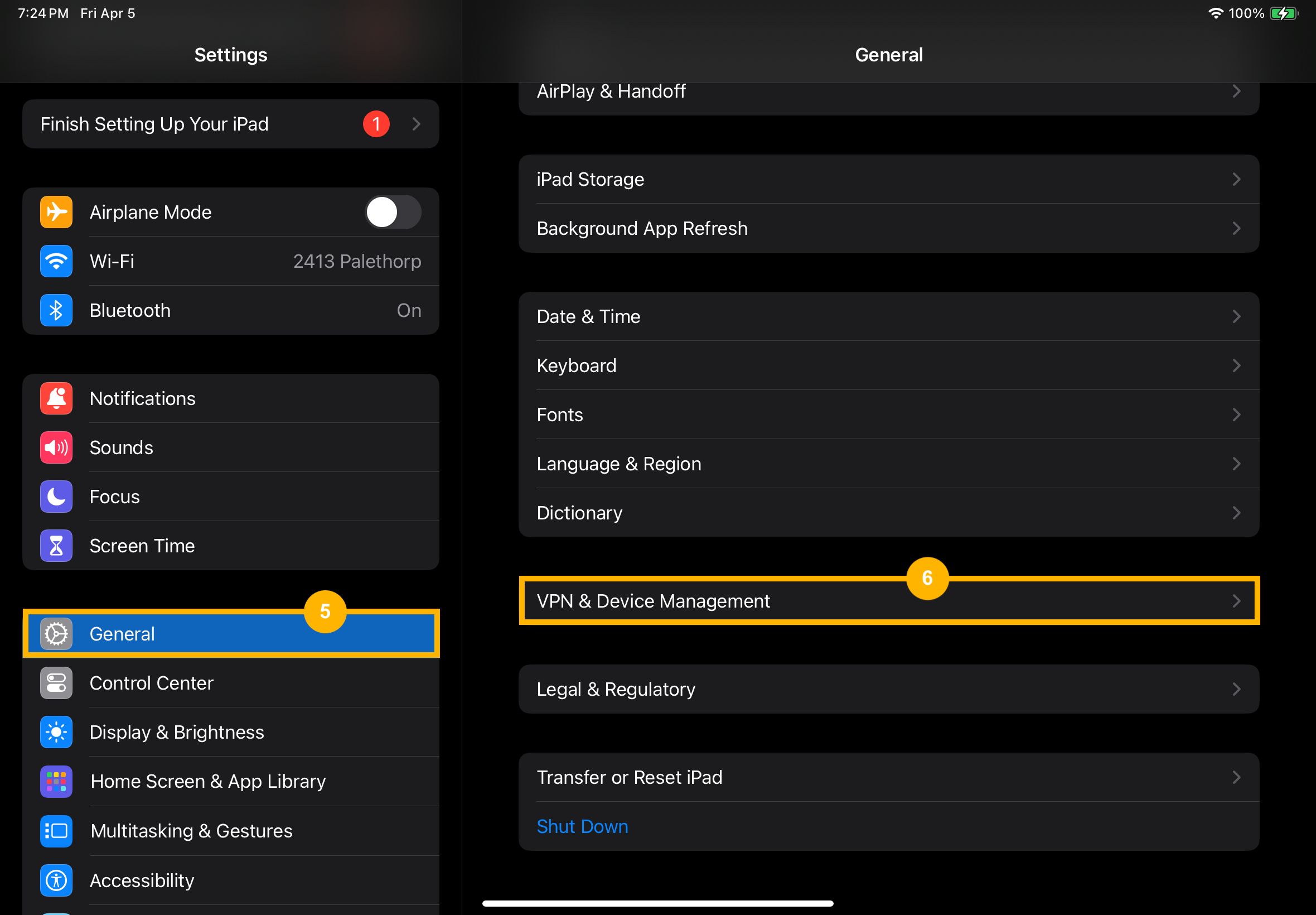1316x915 pixels.
Task: Click the Home Screen & App Library icon
Action: click(x=56, y=782)
